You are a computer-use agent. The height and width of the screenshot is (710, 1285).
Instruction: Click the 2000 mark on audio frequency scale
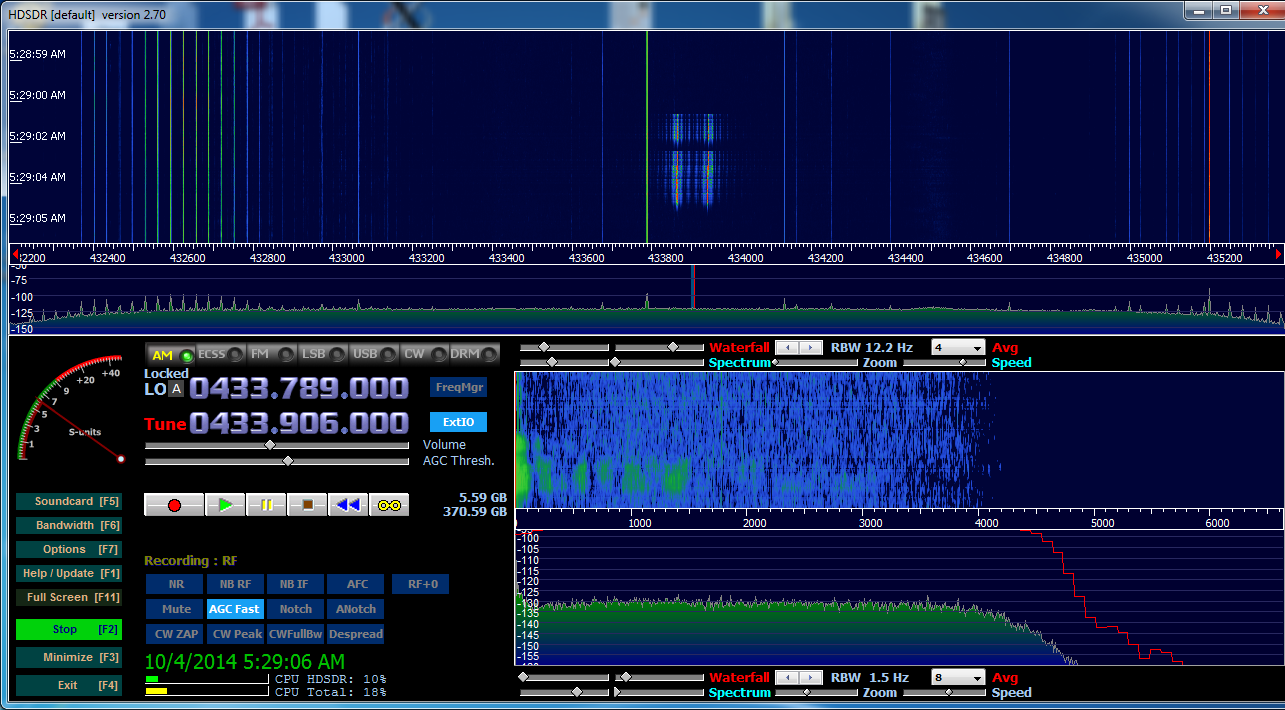[x=755, y=523]
